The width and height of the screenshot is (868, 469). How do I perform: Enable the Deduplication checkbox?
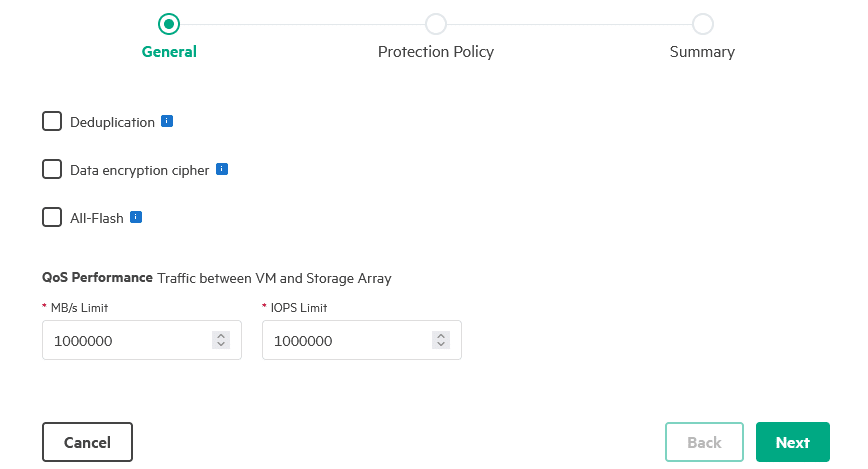52,121
